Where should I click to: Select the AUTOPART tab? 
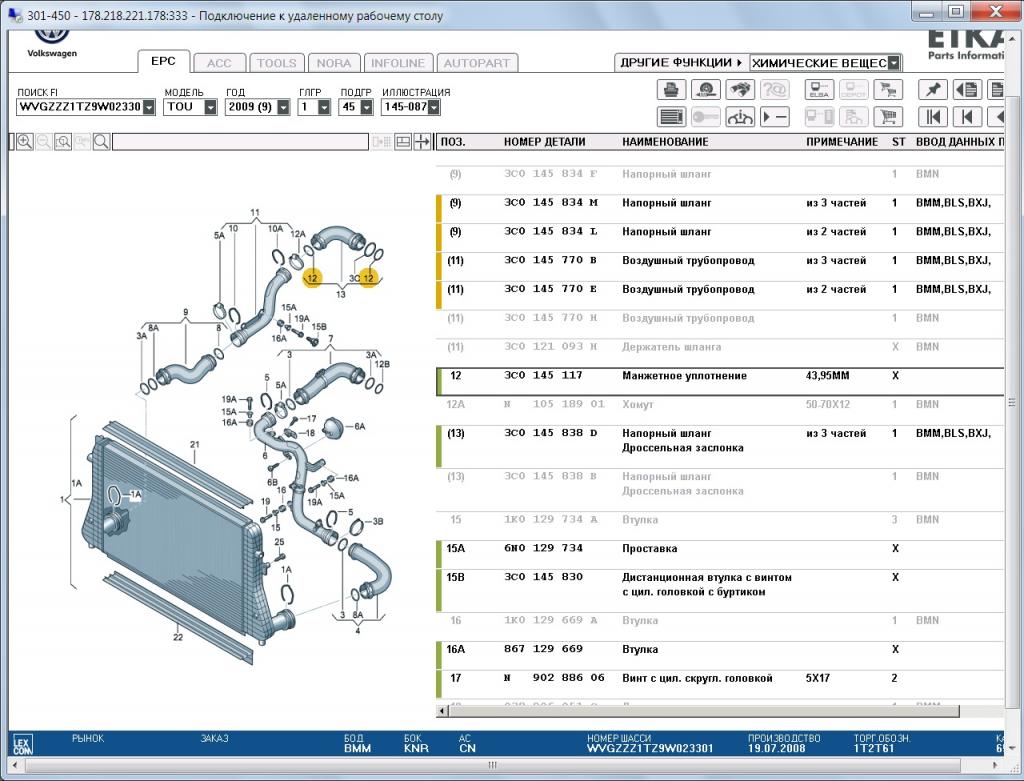(477, 63)
